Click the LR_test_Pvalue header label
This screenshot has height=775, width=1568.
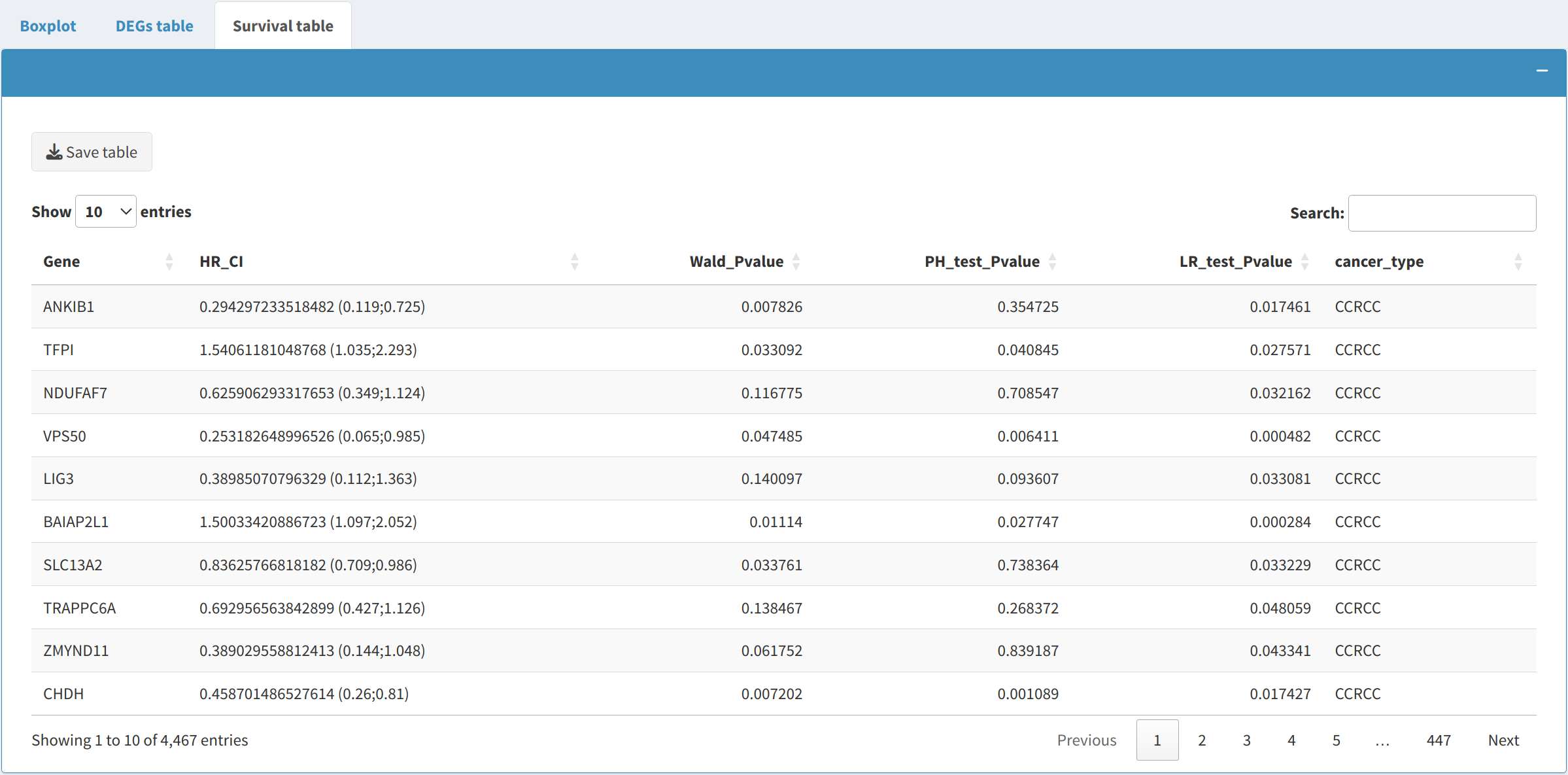click(x=1236, y=262)
